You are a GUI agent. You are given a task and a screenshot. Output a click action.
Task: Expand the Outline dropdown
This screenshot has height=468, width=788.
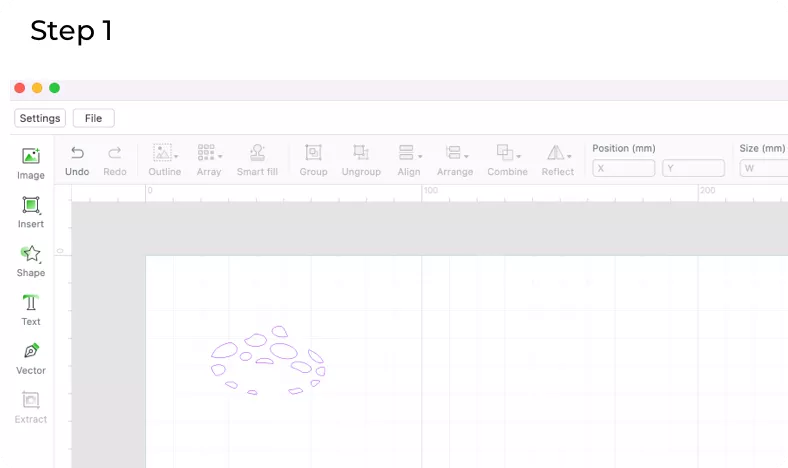tap(177, 156)
